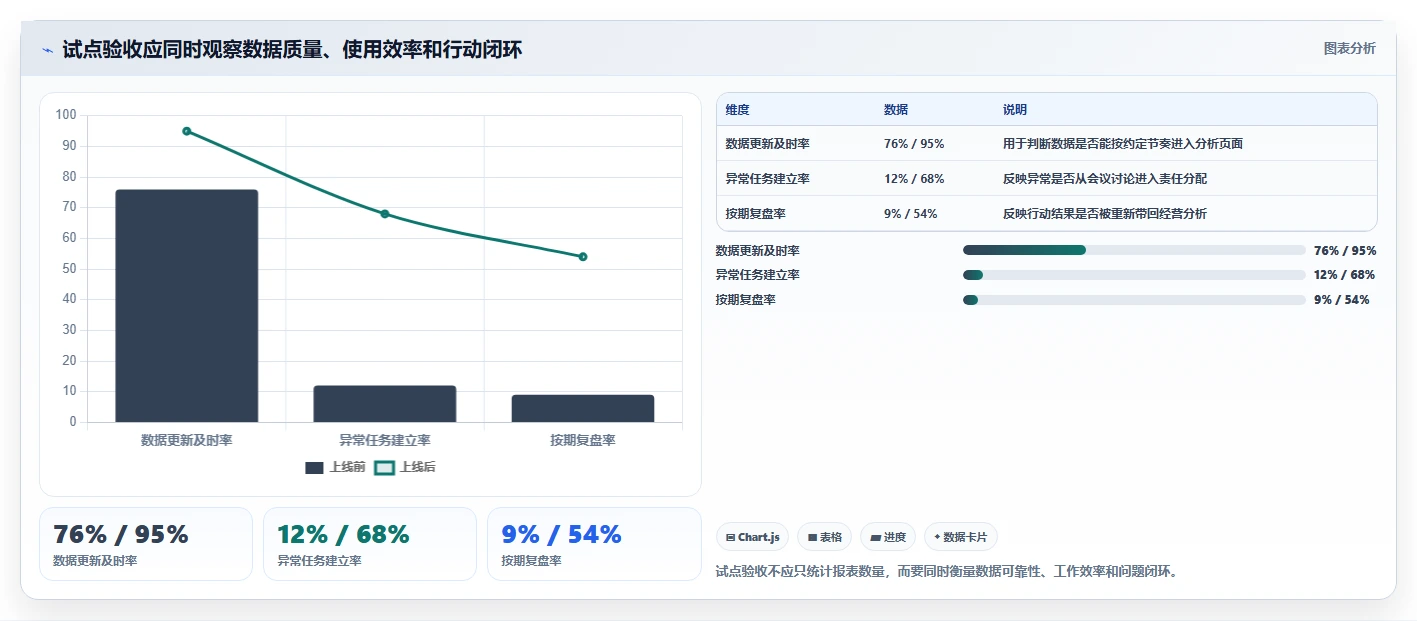Toggle the 上线后 legend swatch
The height and width of the screenshot is (621, 1417).
384,467
